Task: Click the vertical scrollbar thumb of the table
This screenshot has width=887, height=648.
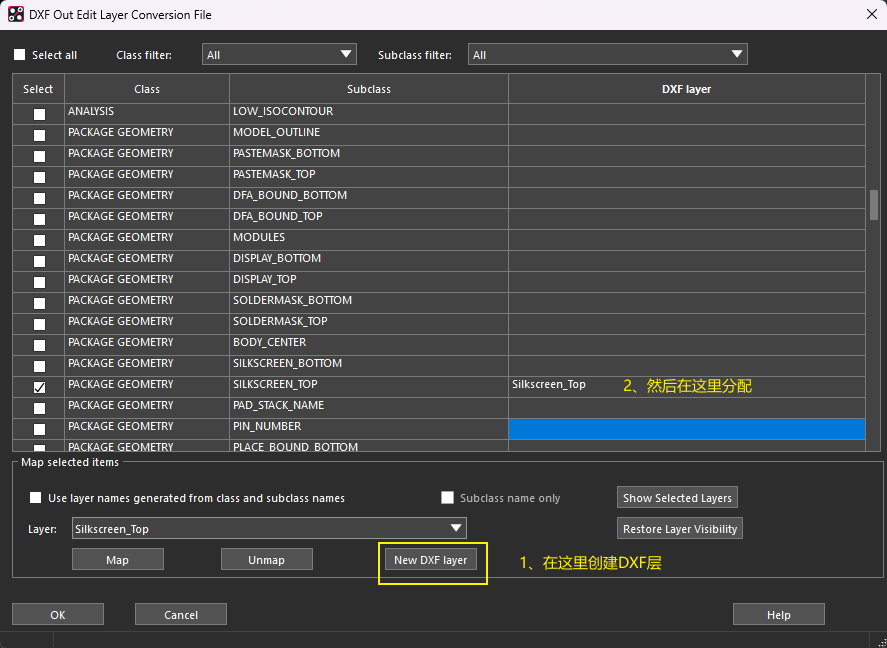Action: 874,204
